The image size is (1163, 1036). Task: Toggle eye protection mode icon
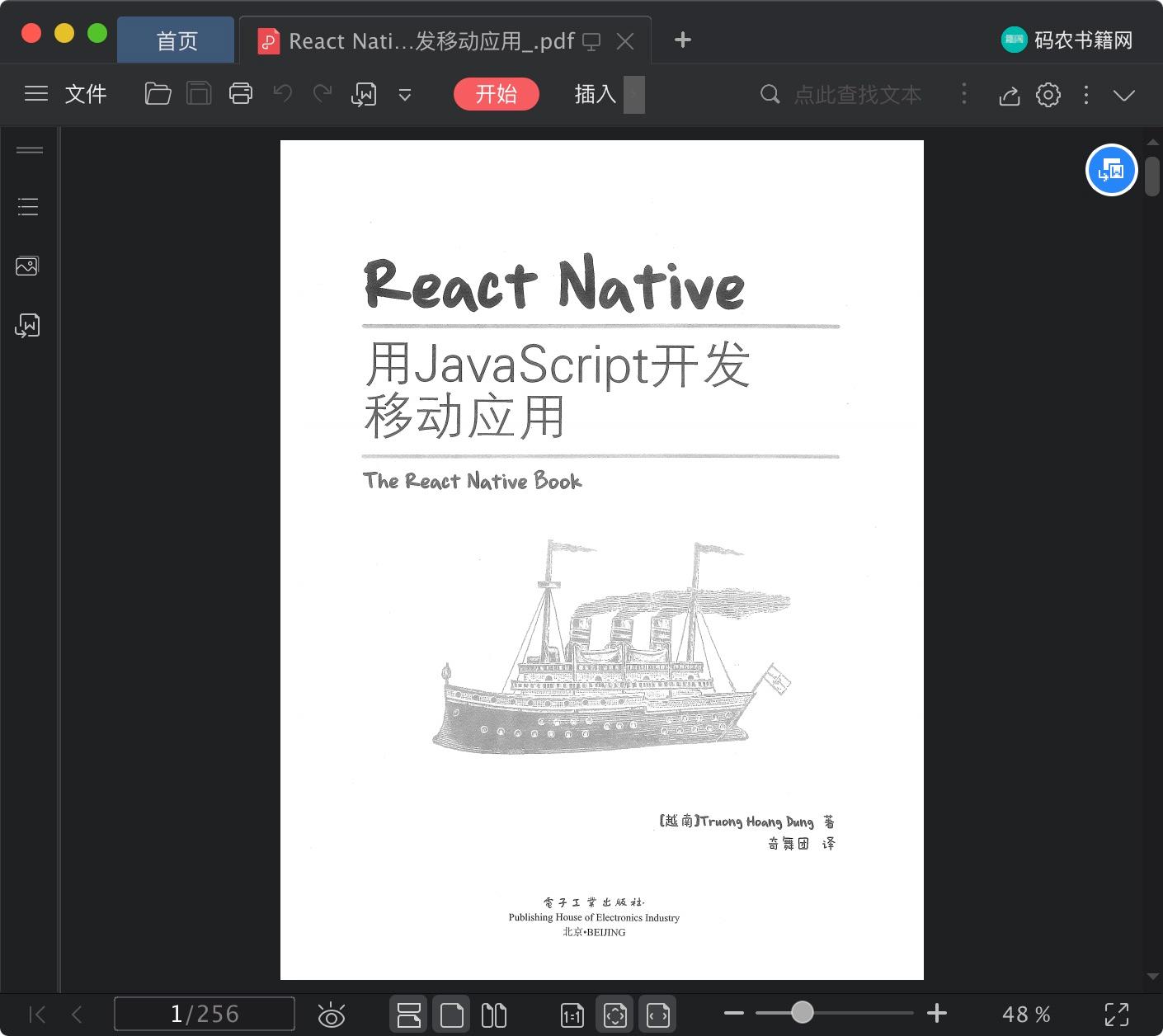pyautogui.click(x=331, y=1015)
